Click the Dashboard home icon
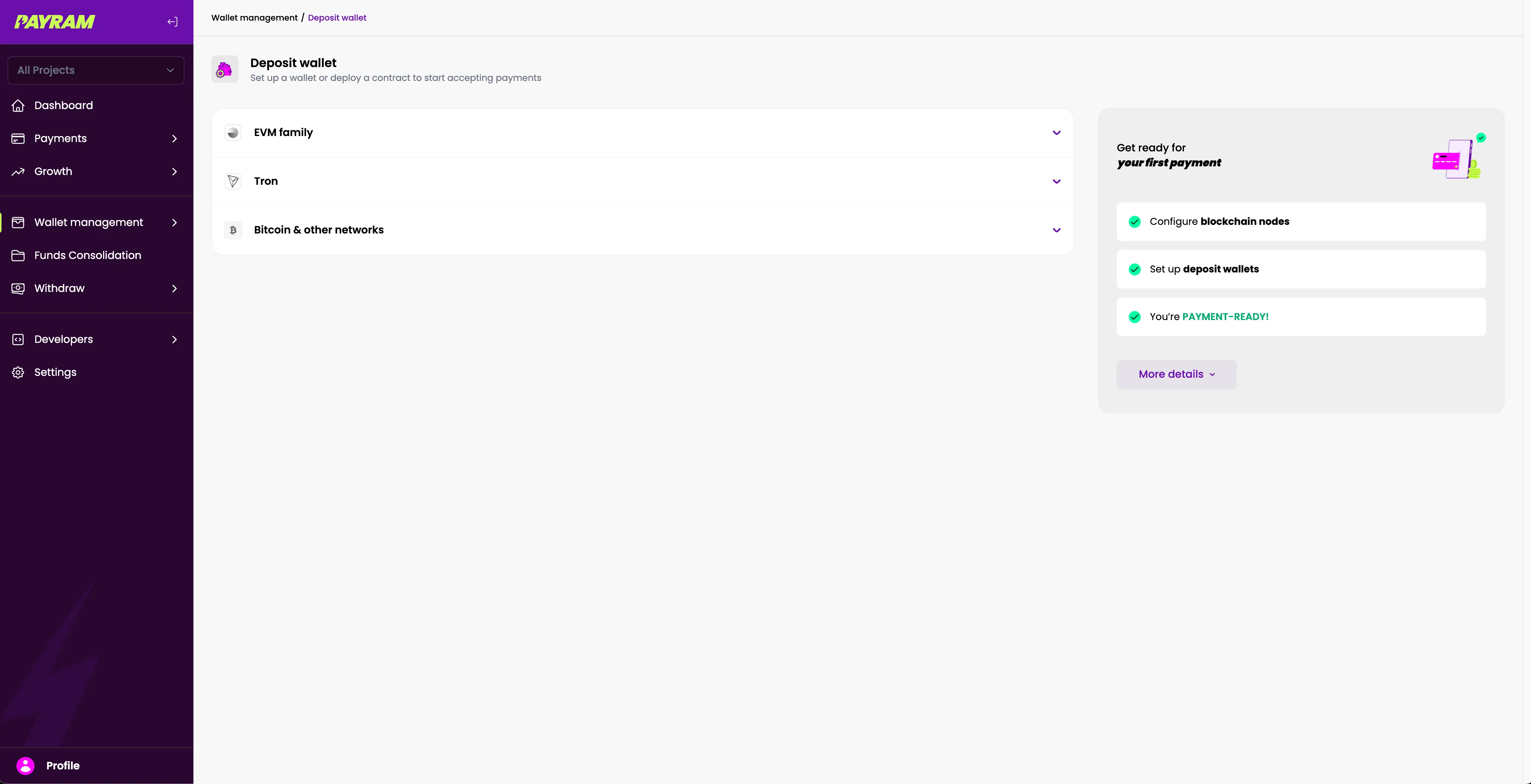The height and width of the screenshot is (784, 1531). pyautogui.click(x=18, y=105)
